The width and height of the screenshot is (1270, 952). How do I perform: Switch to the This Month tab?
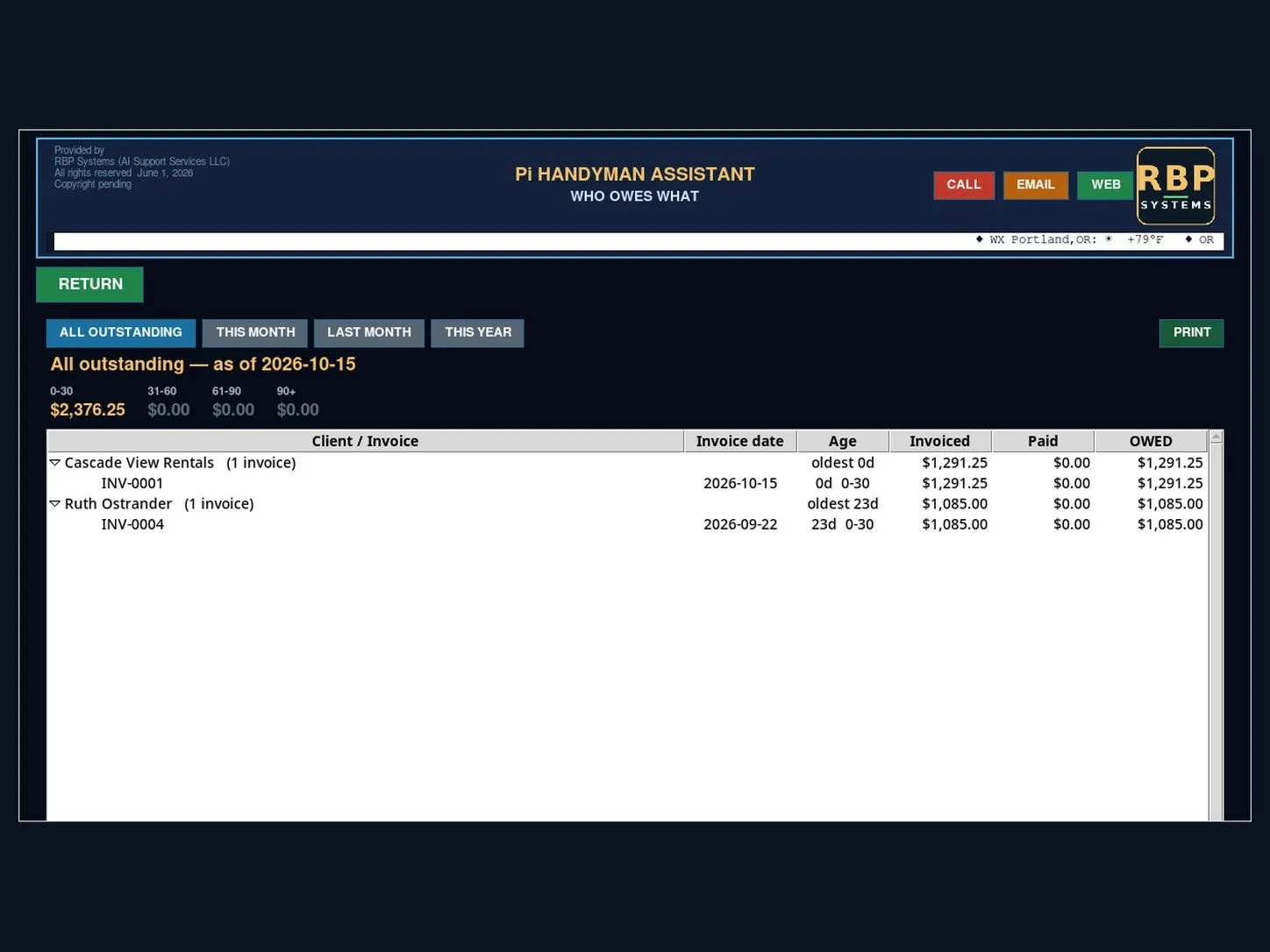(255, 333)
